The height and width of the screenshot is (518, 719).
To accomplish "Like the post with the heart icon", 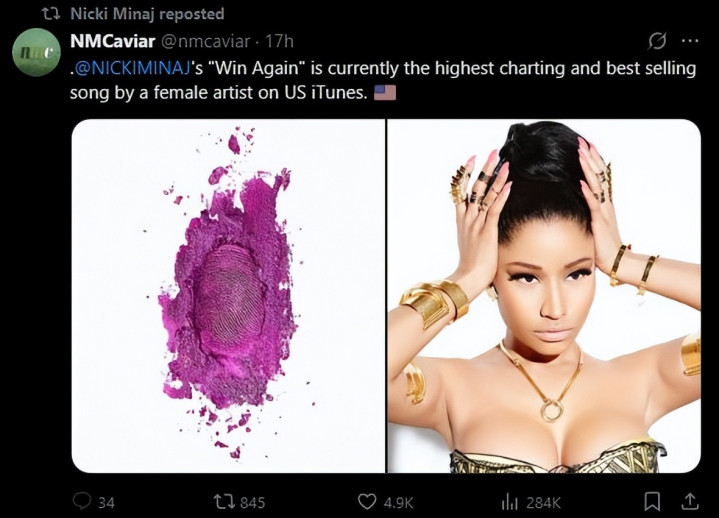I will (367, 501).
